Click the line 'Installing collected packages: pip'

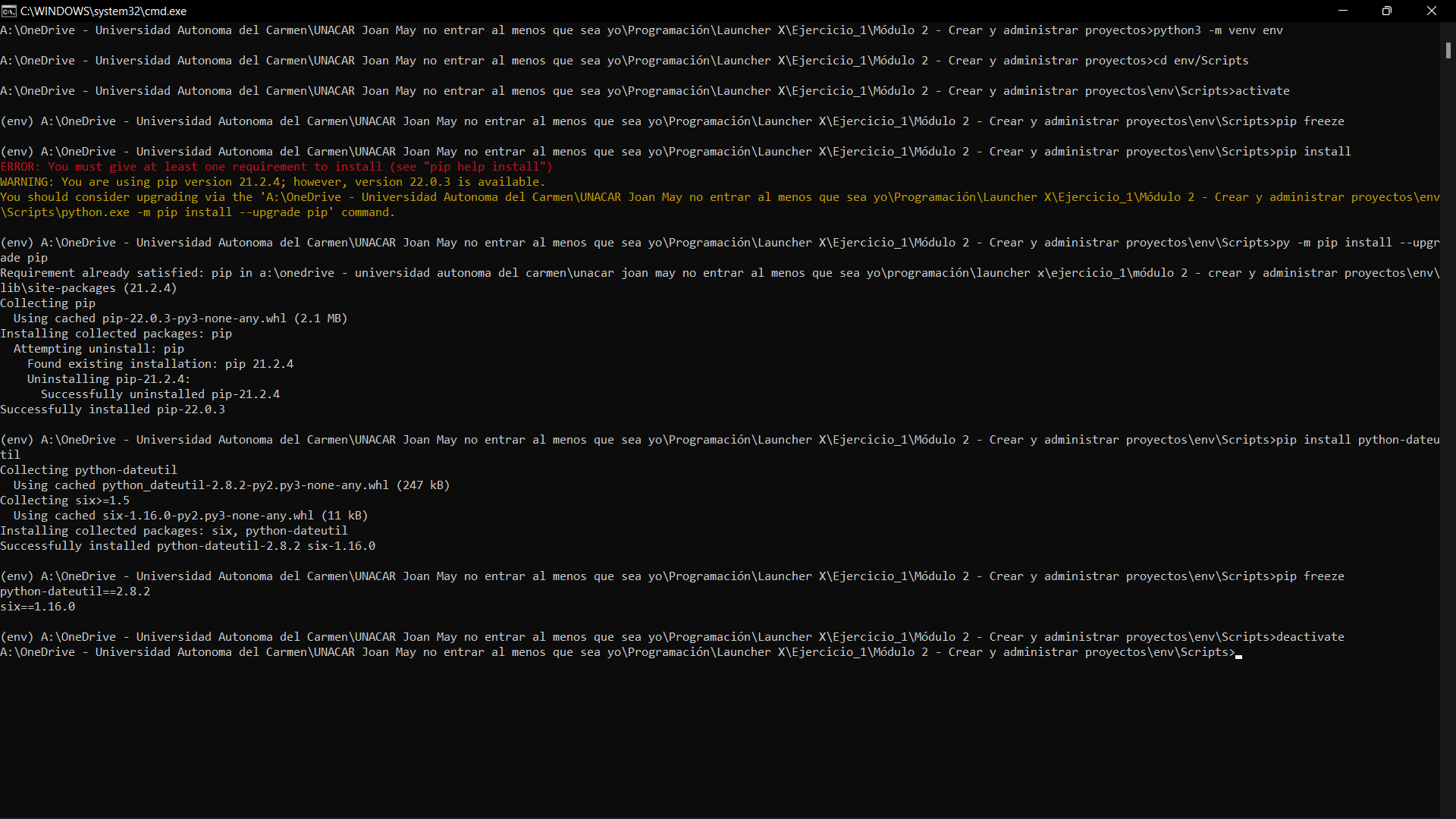(116, 334)
